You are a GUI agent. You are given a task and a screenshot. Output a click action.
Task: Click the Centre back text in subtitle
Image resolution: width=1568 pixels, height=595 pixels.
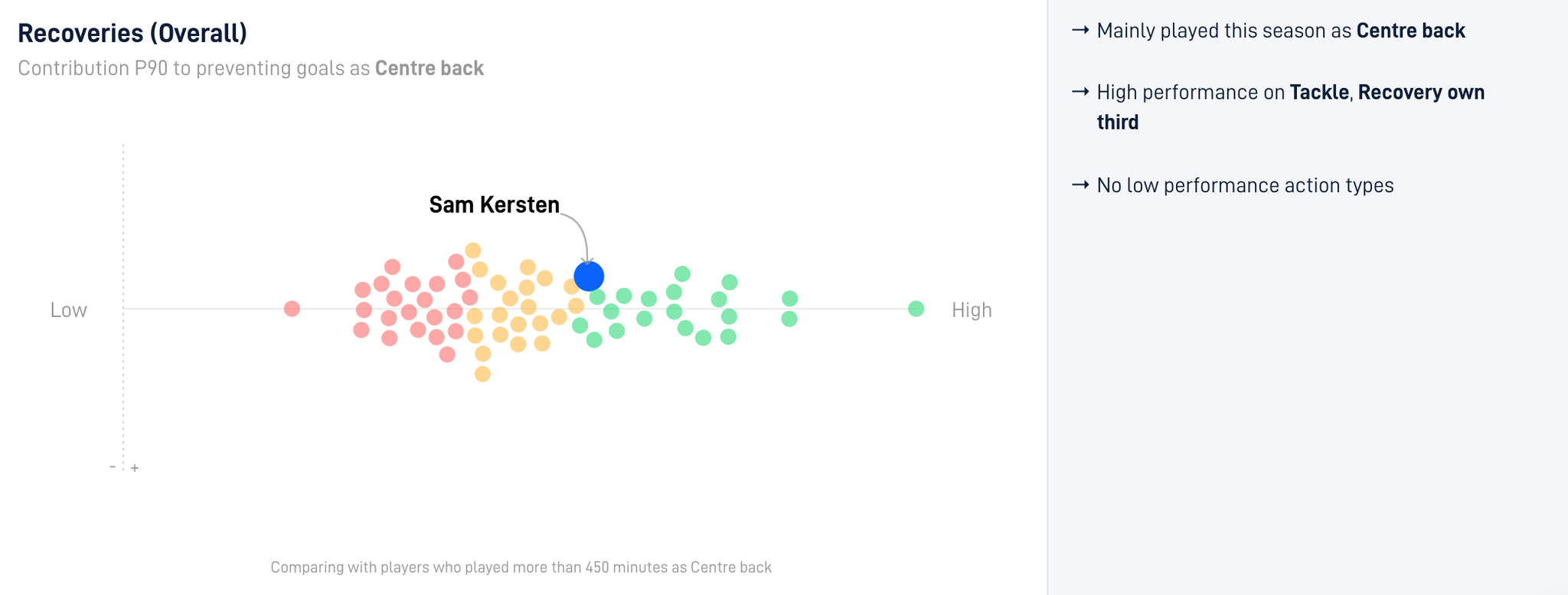pos(430,68)
